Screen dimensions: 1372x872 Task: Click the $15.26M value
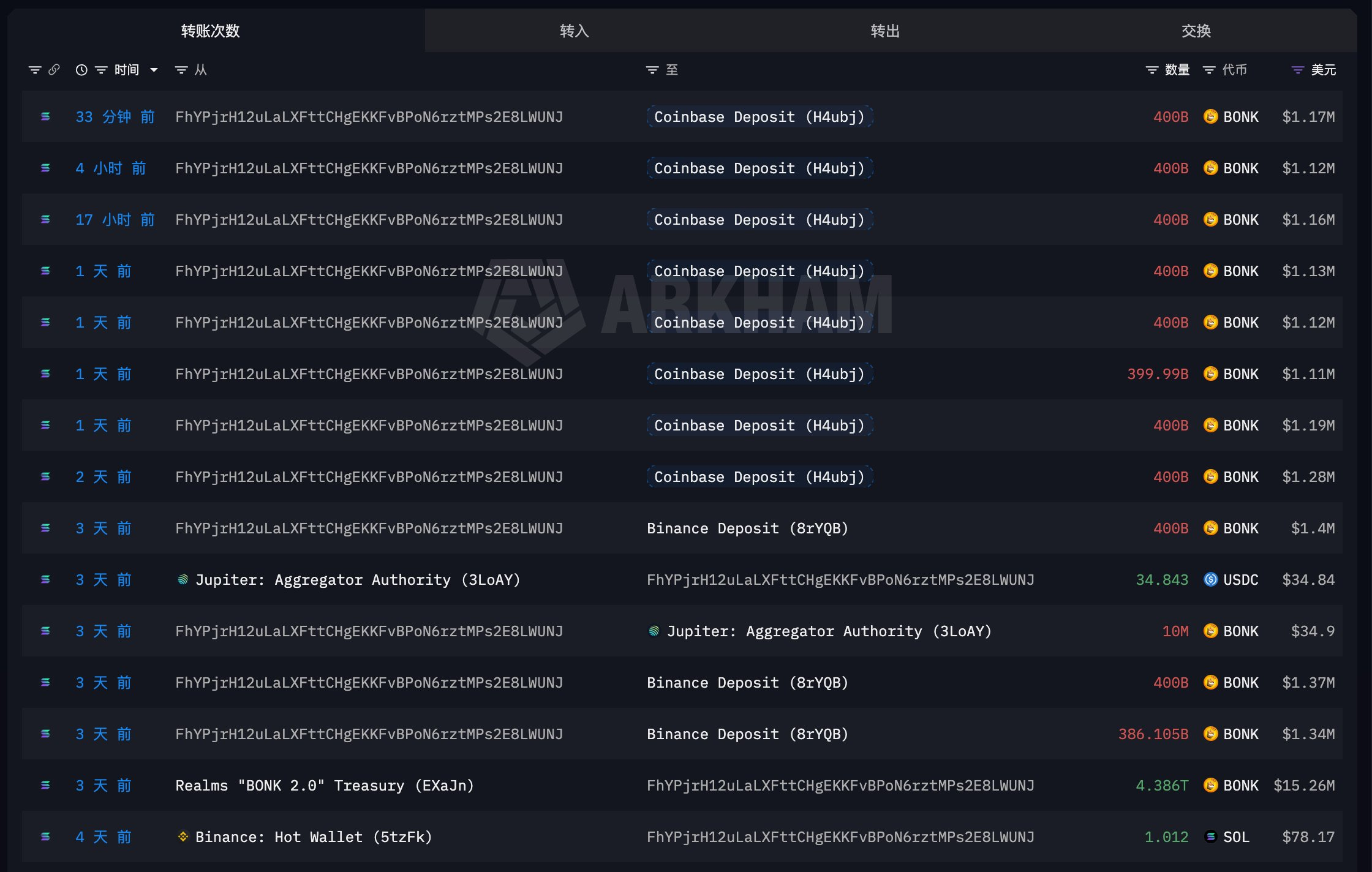[x=1304, y=785]
